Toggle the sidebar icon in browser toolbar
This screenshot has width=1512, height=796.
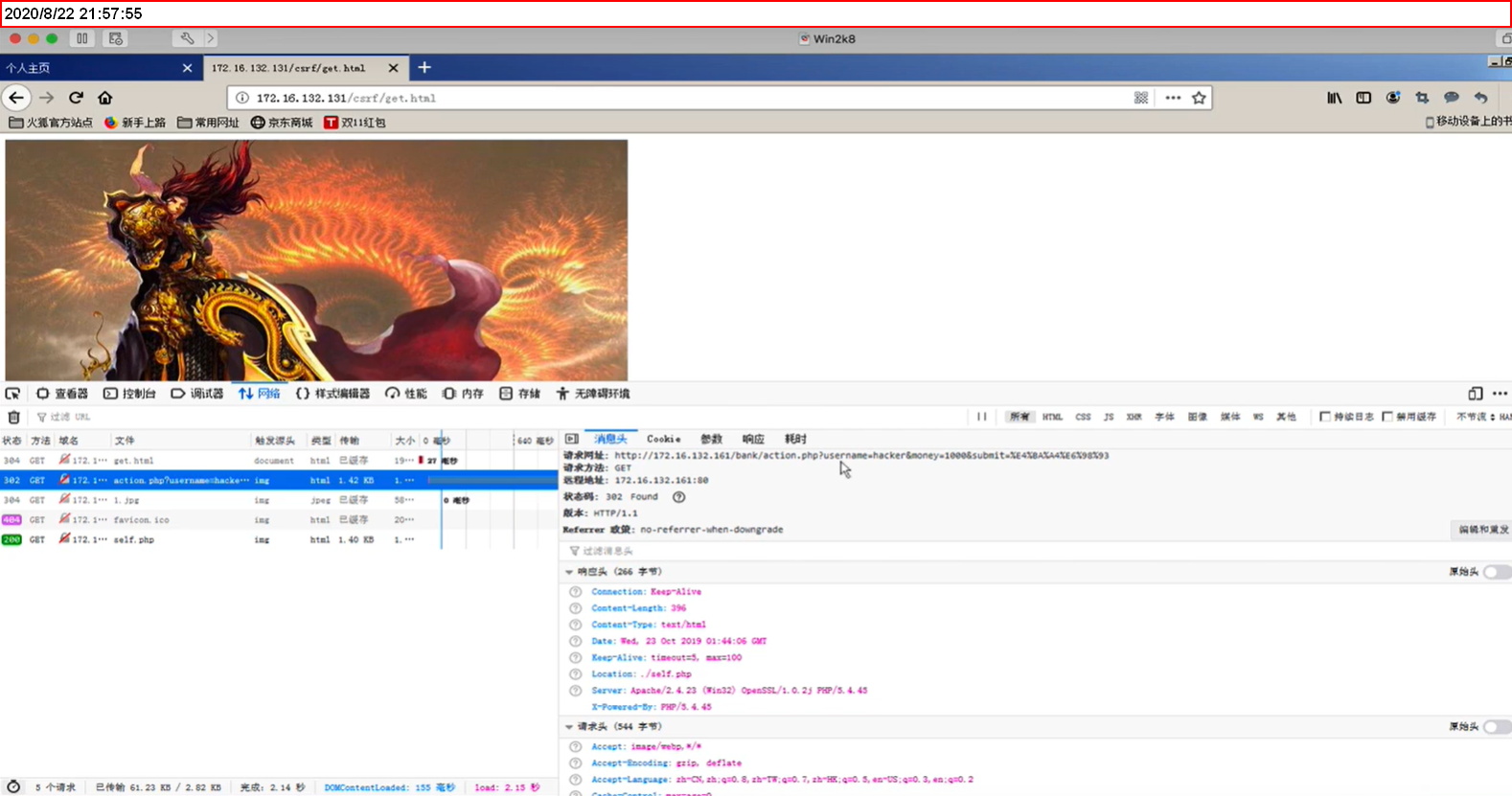point(1363,98)
